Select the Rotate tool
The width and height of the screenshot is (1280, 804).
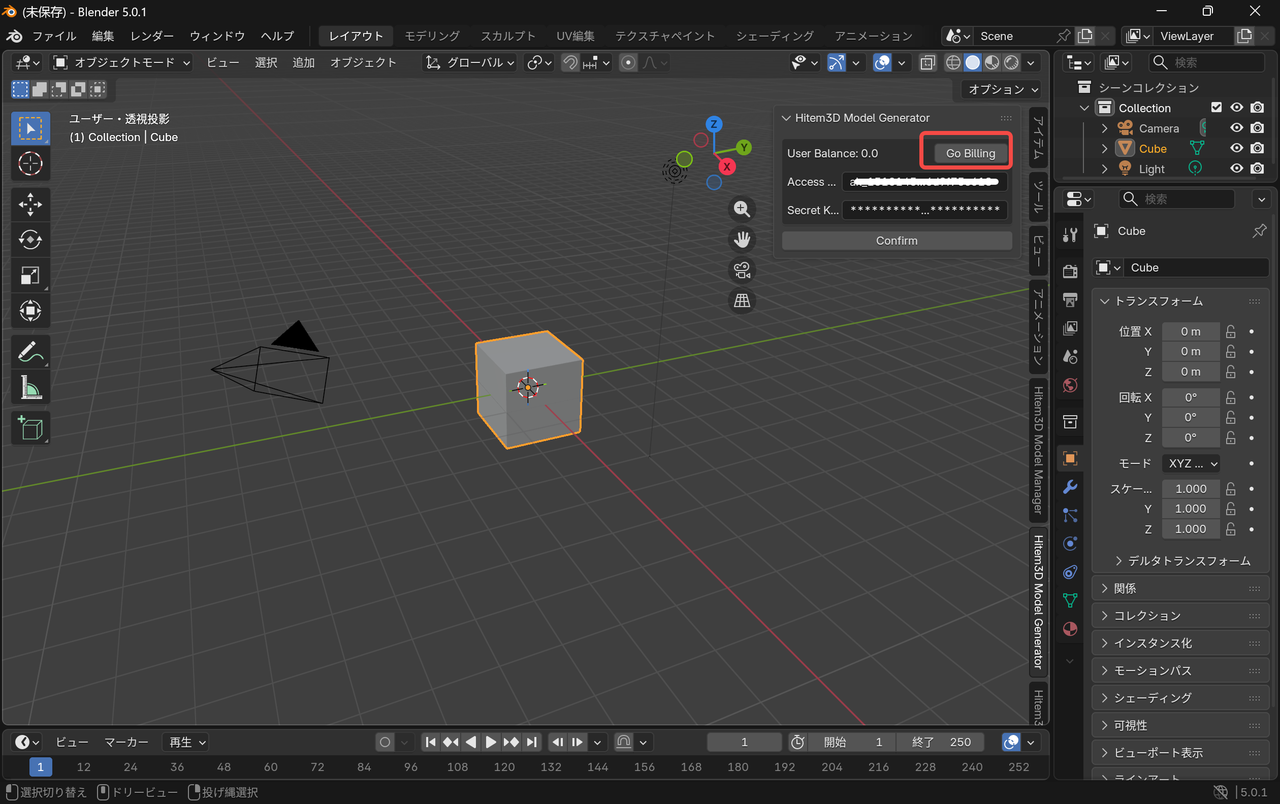[x=30, y=239]
